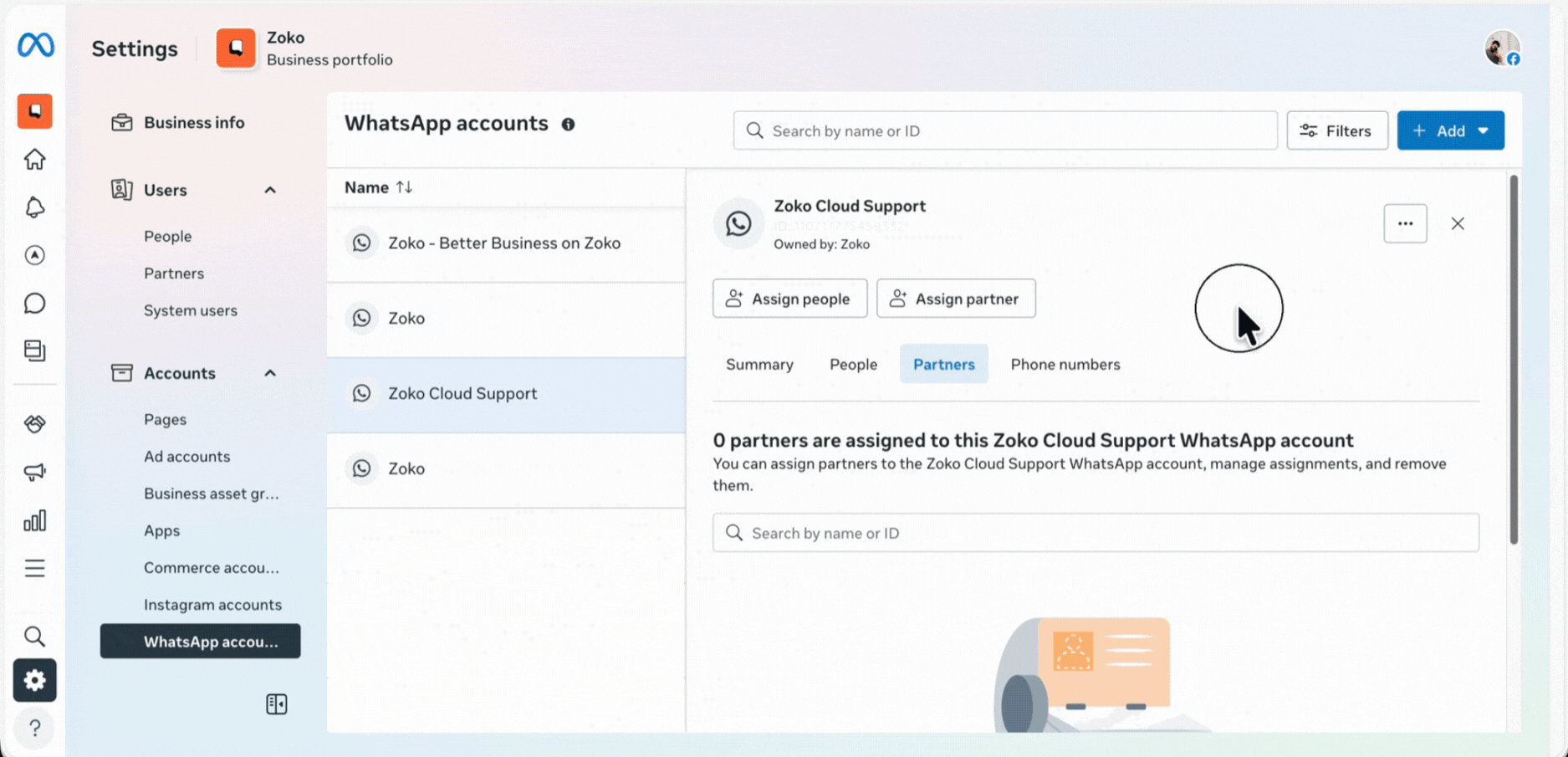
Task: Click the info icon beside WhatsApp accounts
Action: 569,125
